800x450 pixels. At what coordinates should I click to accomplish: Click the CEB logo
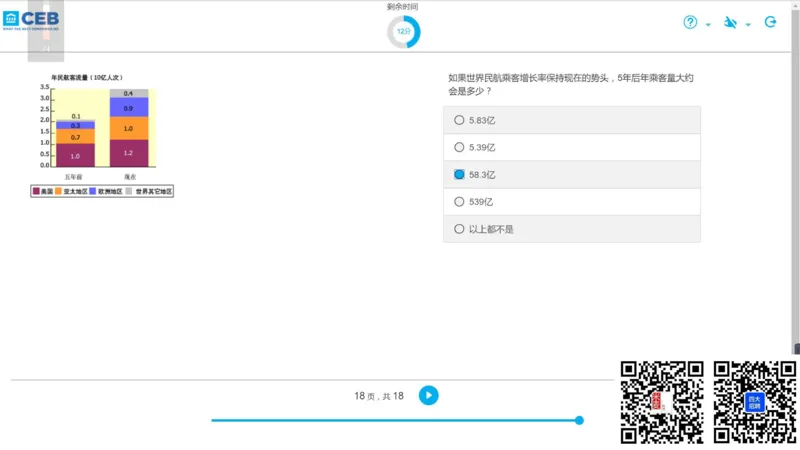[31, 20]
